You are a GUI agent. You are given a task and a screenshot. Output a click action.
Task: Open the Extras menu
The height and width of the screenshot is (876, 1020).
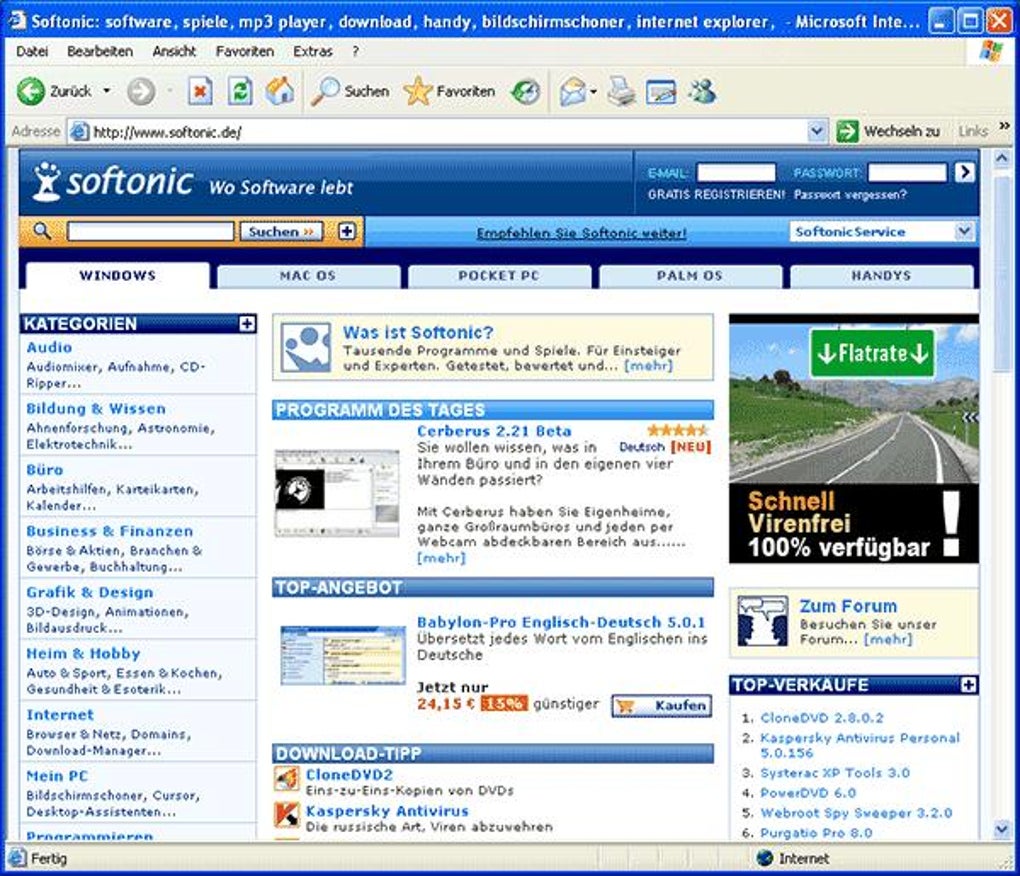(312, 51)
